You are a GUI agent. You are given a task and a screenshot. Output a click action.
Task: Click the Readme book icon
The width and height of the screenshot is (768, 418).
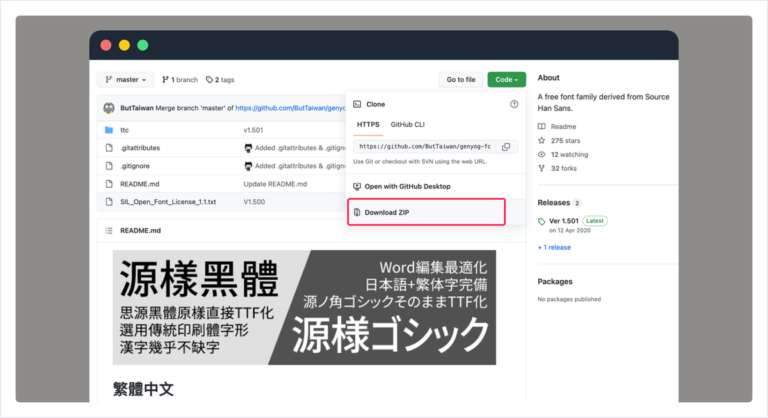point(541,126)
